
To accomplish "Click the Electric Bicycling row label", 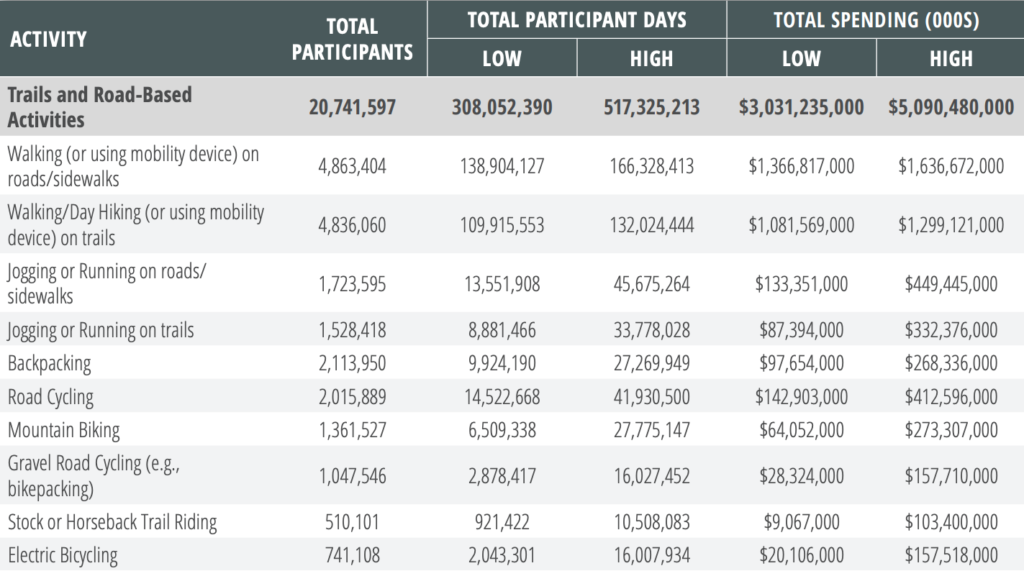I will [x=63, y=555].
